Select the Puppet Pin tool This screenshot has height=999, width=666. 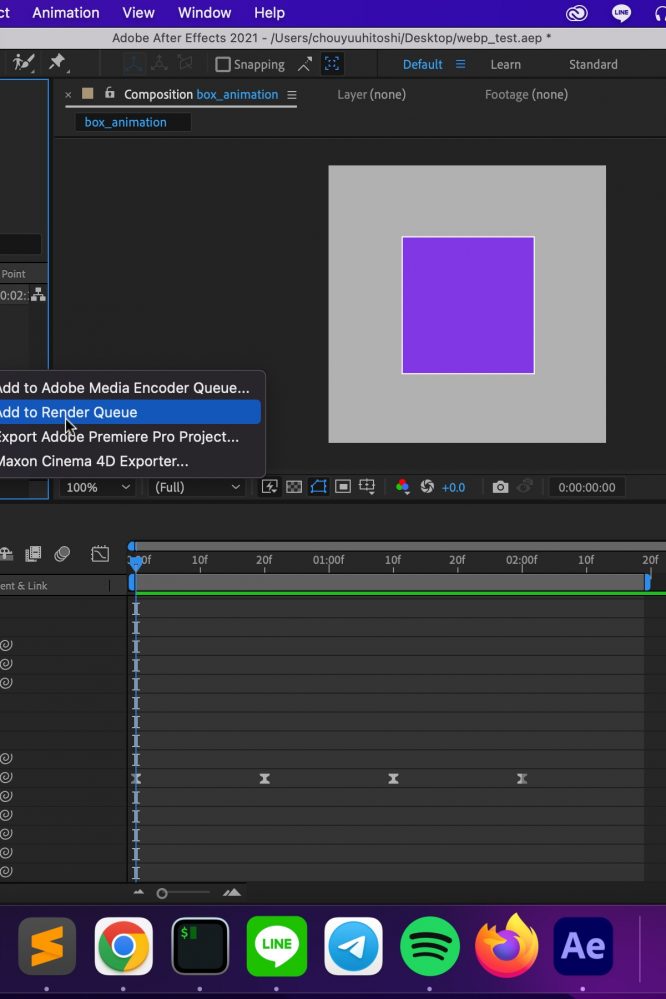[57, 63]
